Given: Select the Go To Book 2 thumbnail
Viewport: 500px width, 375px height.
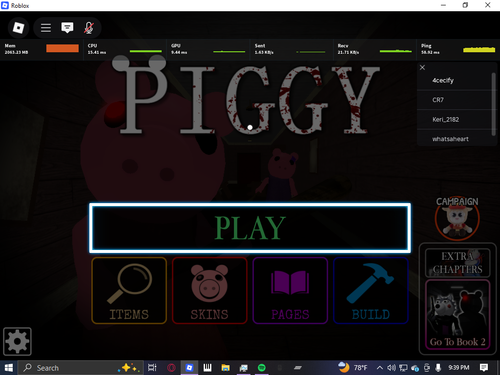Looking at the screenshot, I should 458,315.
